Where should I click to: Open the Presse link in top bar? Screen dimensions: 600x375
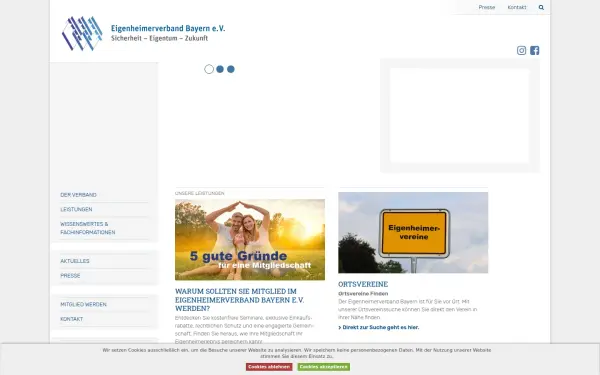click(487, 7)
